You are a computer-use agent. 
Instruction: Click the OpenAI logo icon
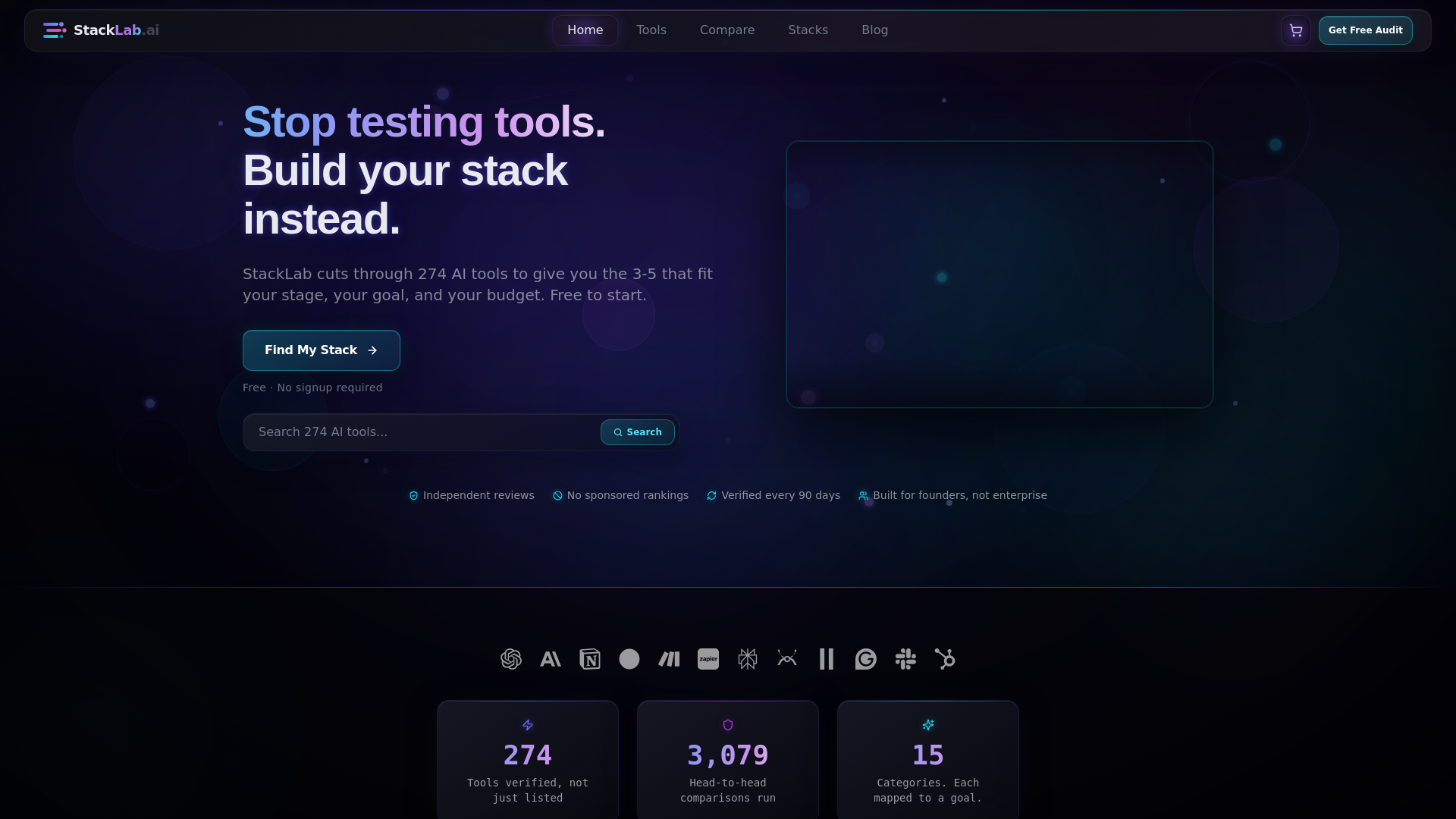point(511,659)
